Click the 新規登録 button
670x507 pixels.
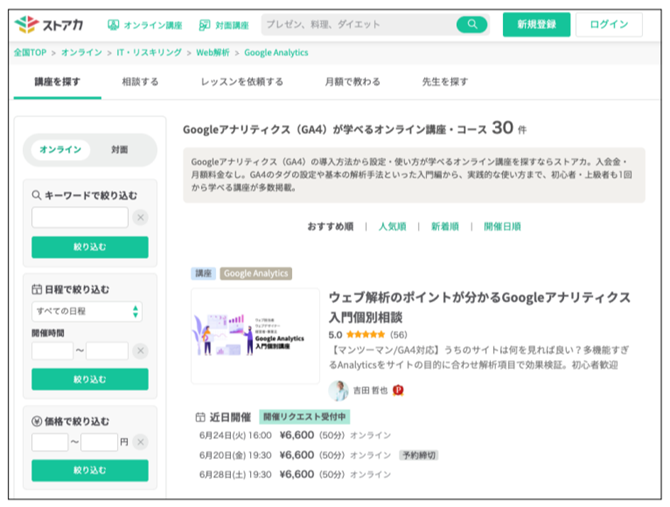[536, 24]
